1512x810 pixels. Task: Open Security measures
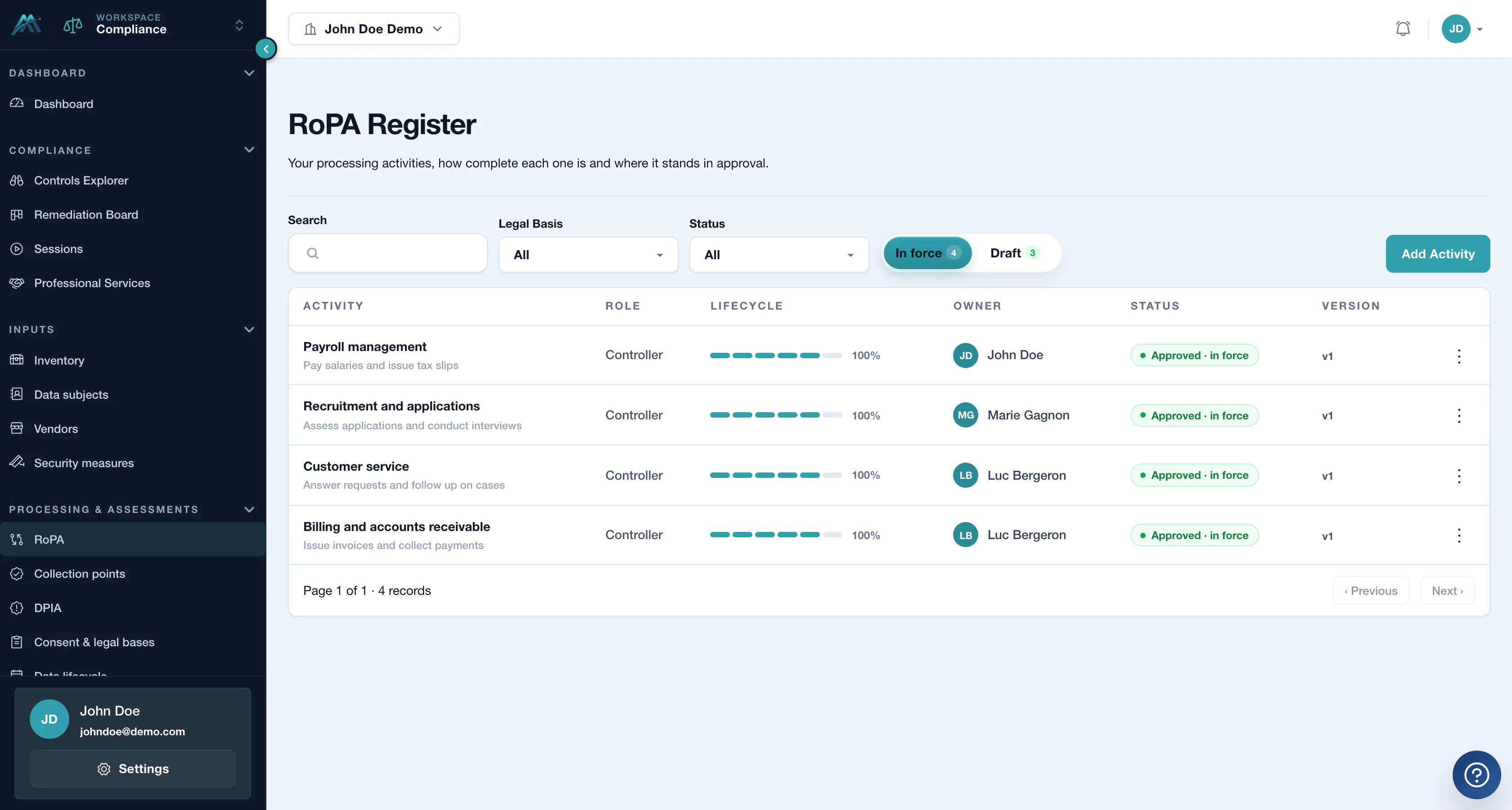[133, 463]
